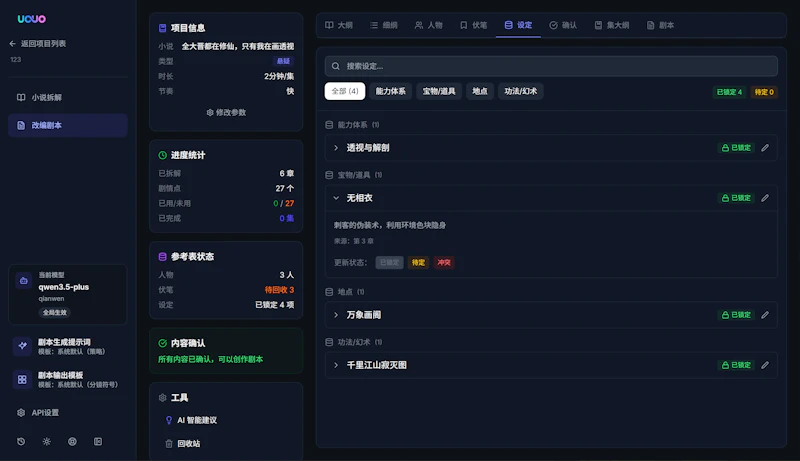Set 无相衣 status to 已锁定

click(389, 263)
